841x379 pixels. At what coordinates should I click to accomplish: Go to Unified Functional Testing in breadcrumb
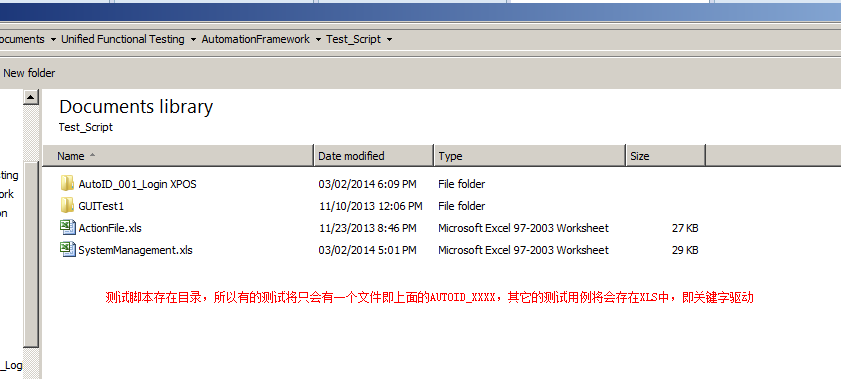click(122, 39)
